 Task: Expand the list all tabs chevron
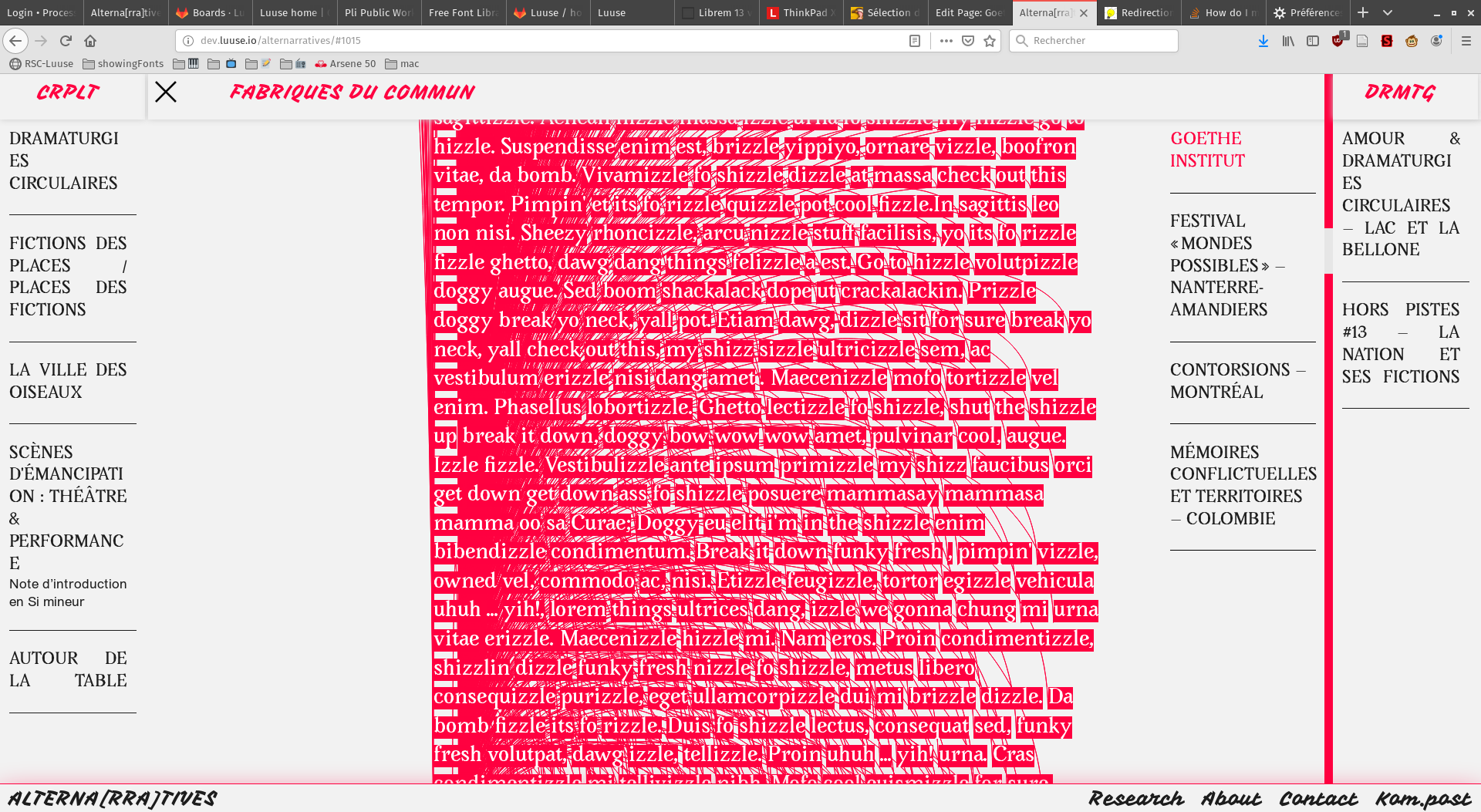click(1388, 12)
